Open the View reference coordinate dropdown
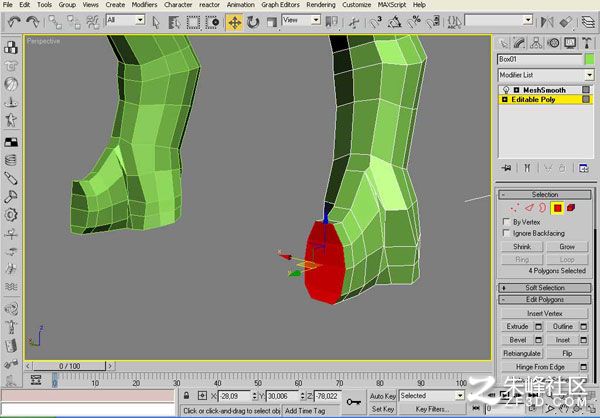 tap(301, 20)
